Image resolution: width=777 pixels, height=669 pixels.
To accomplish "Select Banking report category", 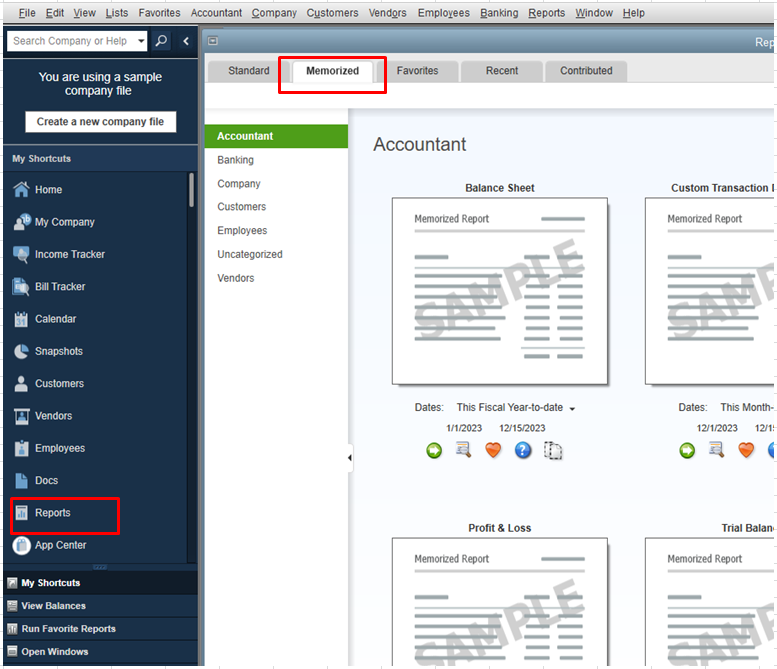I will pos(276,160).
